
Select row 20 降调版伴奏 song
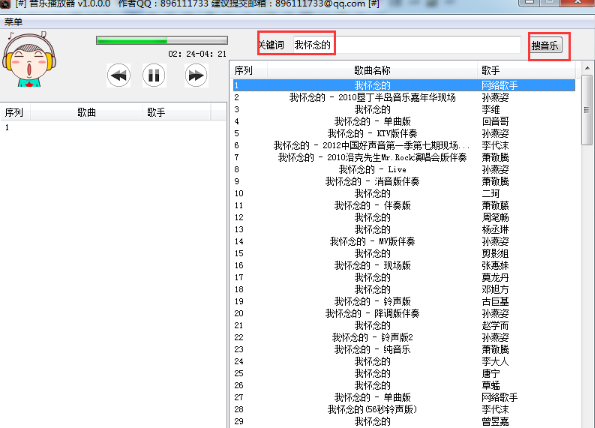(404, 313)
